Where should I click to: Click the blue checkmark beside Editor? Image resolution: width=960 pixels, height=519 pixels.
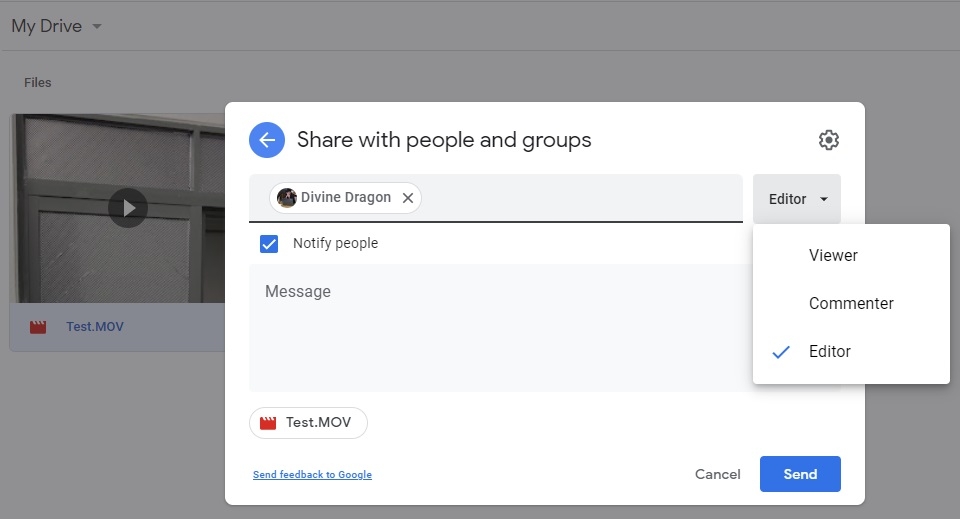click(781, 352)
